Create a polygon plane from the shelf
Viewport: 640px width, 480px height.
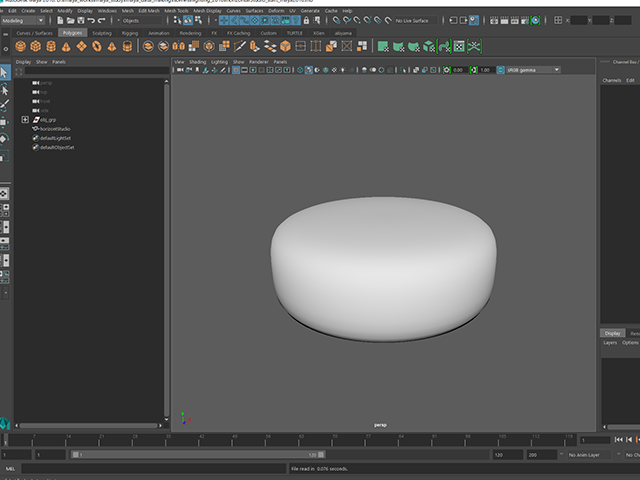click(x=82, y=47)
